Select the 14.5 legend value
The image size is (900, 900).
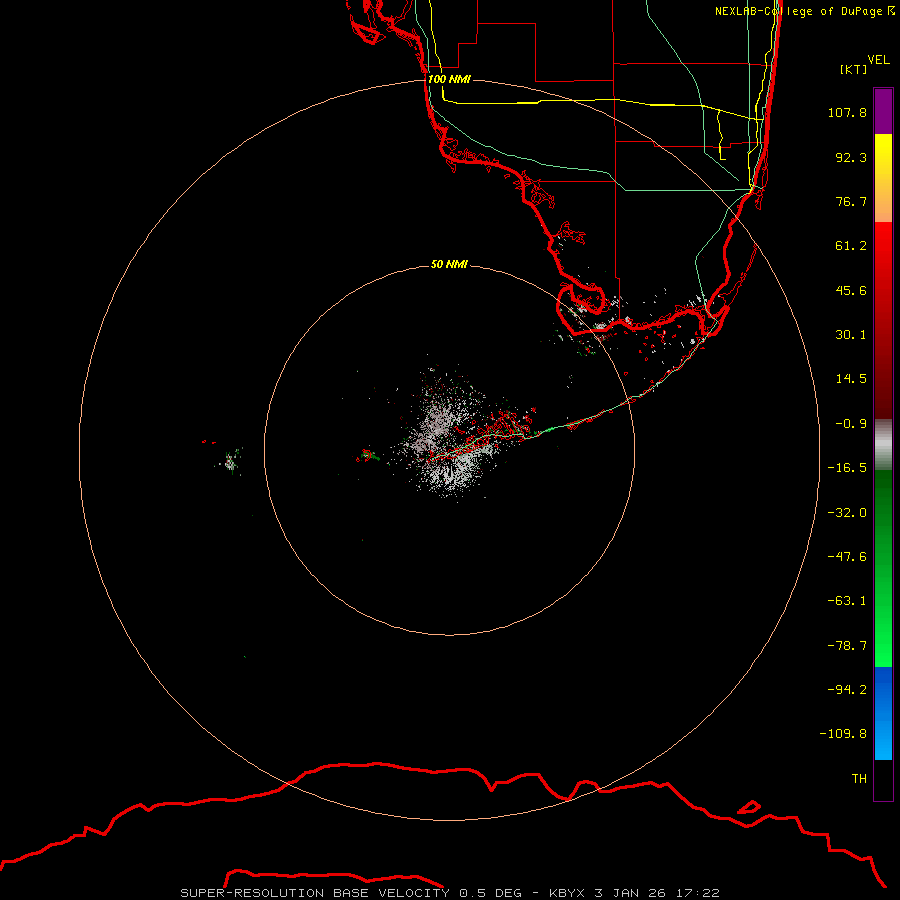click(851, 379)
